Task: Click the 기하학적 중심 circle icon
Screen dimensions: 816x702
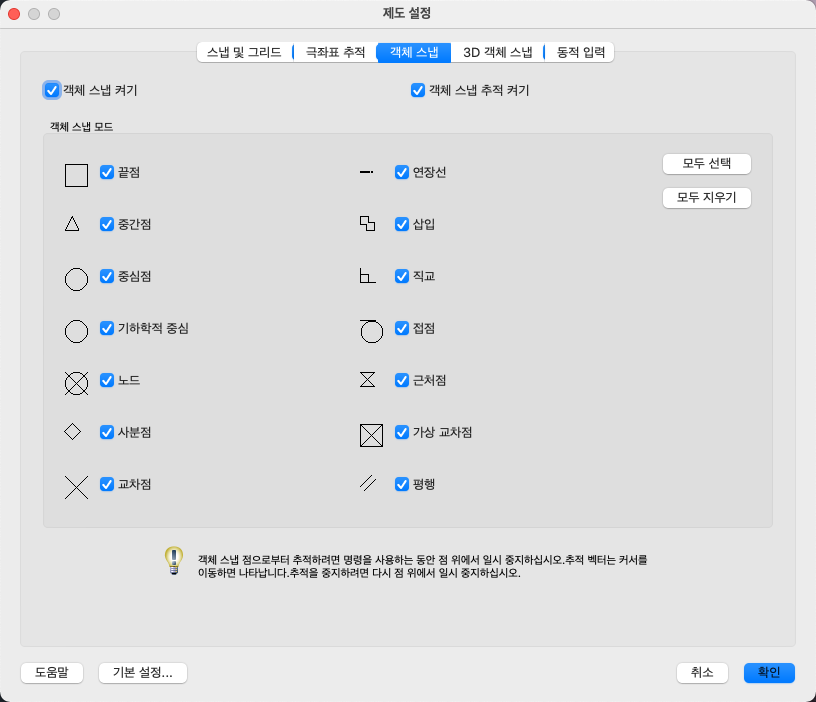Action: point(76,331)
